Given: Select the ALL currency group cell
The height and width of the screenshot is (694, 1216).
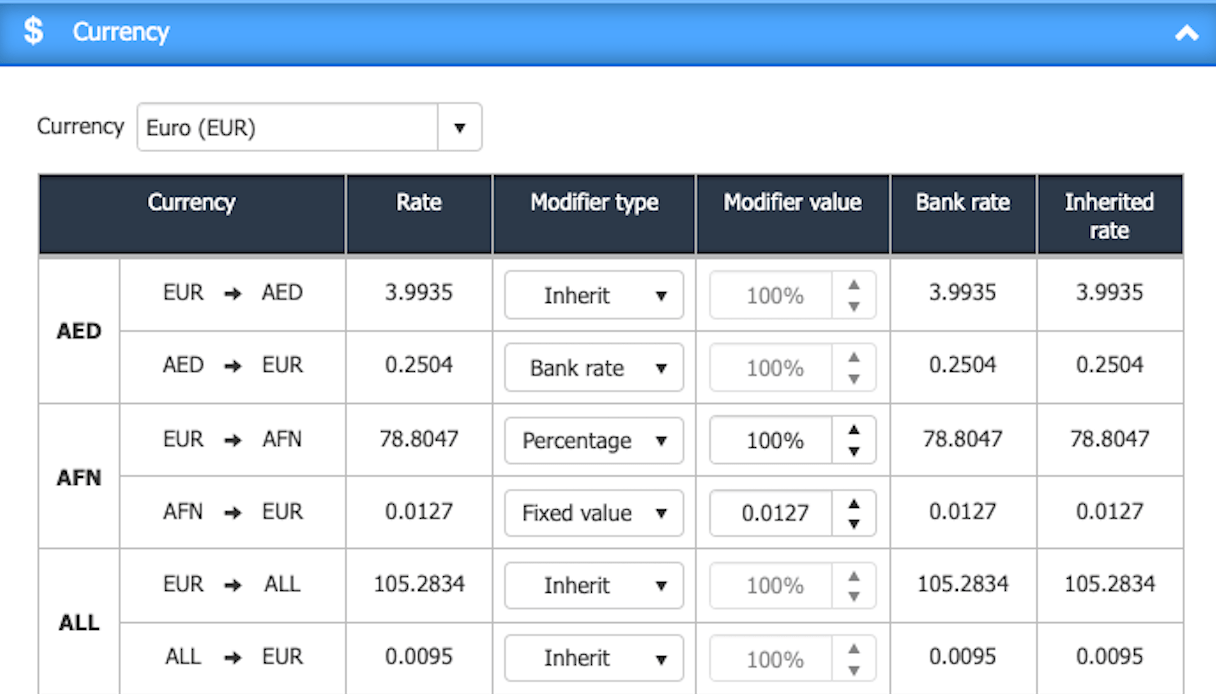Looking at the screenshot, I should 79,622.
